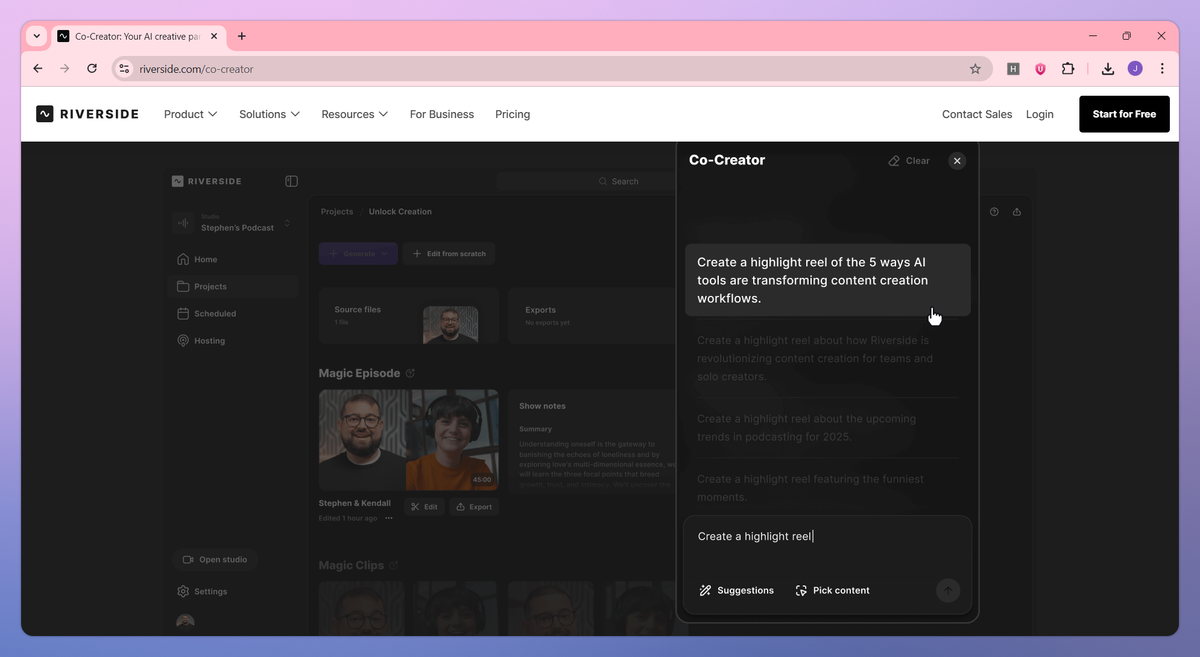This screenshot has height=657, width=1200.
Task: Open the Chrome three-dot menu
Action: [x=1162, y=69]
